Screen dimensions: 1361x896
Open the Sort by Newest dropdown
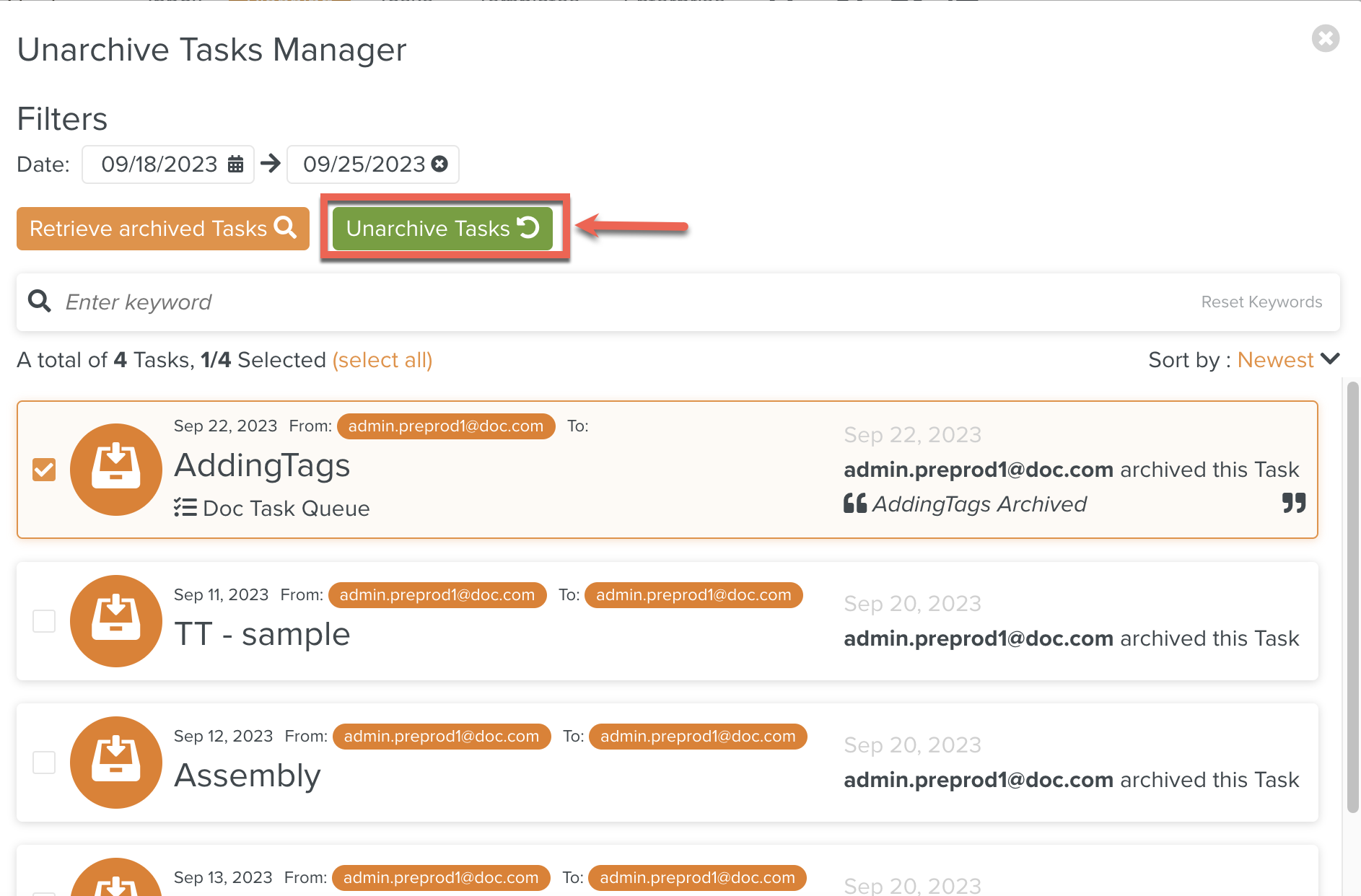click(x=1275, y=360)
